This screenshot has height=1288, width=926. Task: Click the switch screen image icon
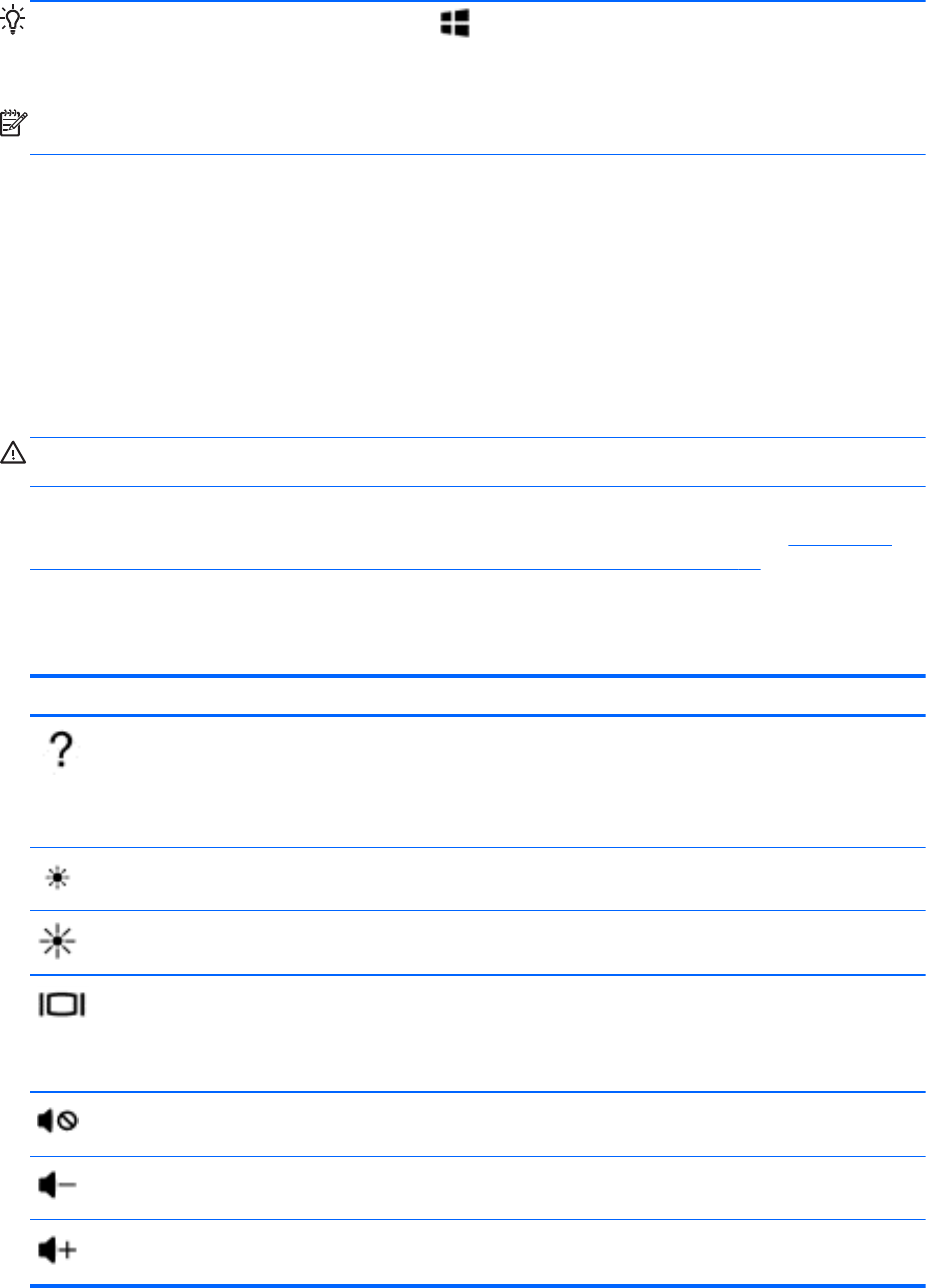click(x=62, y=1006)
